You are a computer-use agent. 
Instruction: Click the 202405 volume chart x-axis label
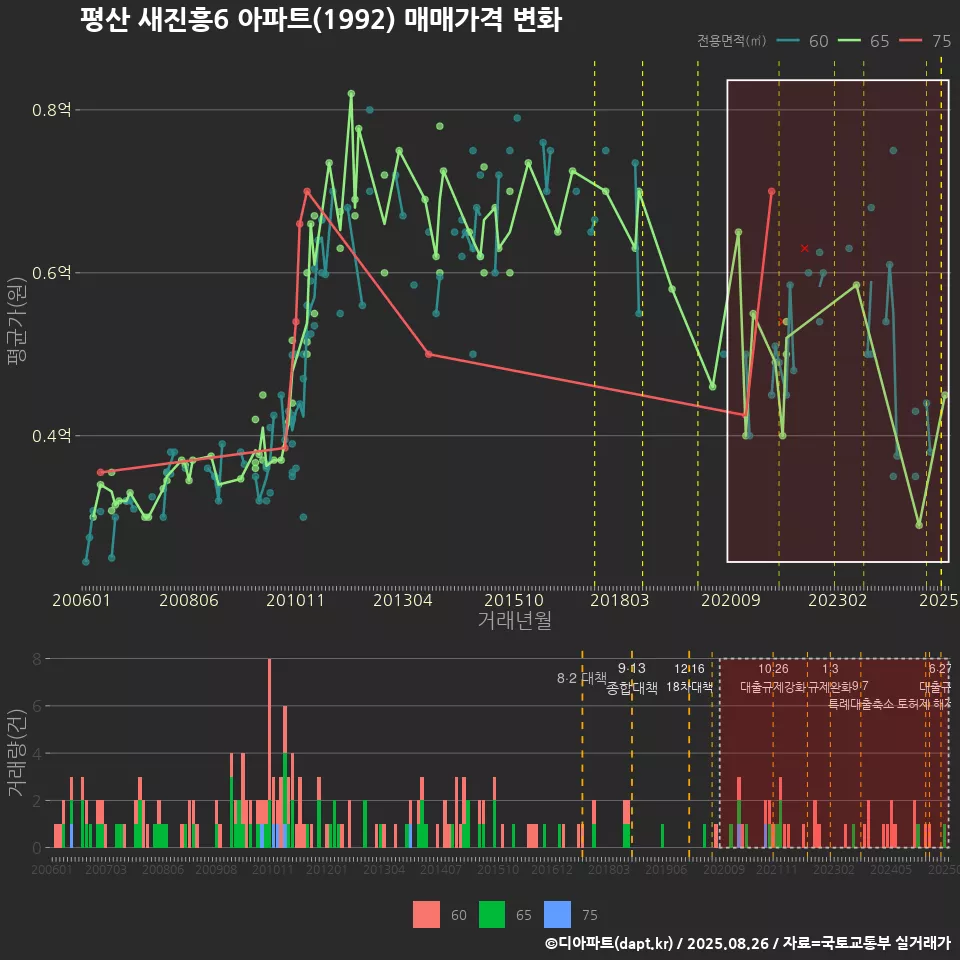click(x=891, y=869)
